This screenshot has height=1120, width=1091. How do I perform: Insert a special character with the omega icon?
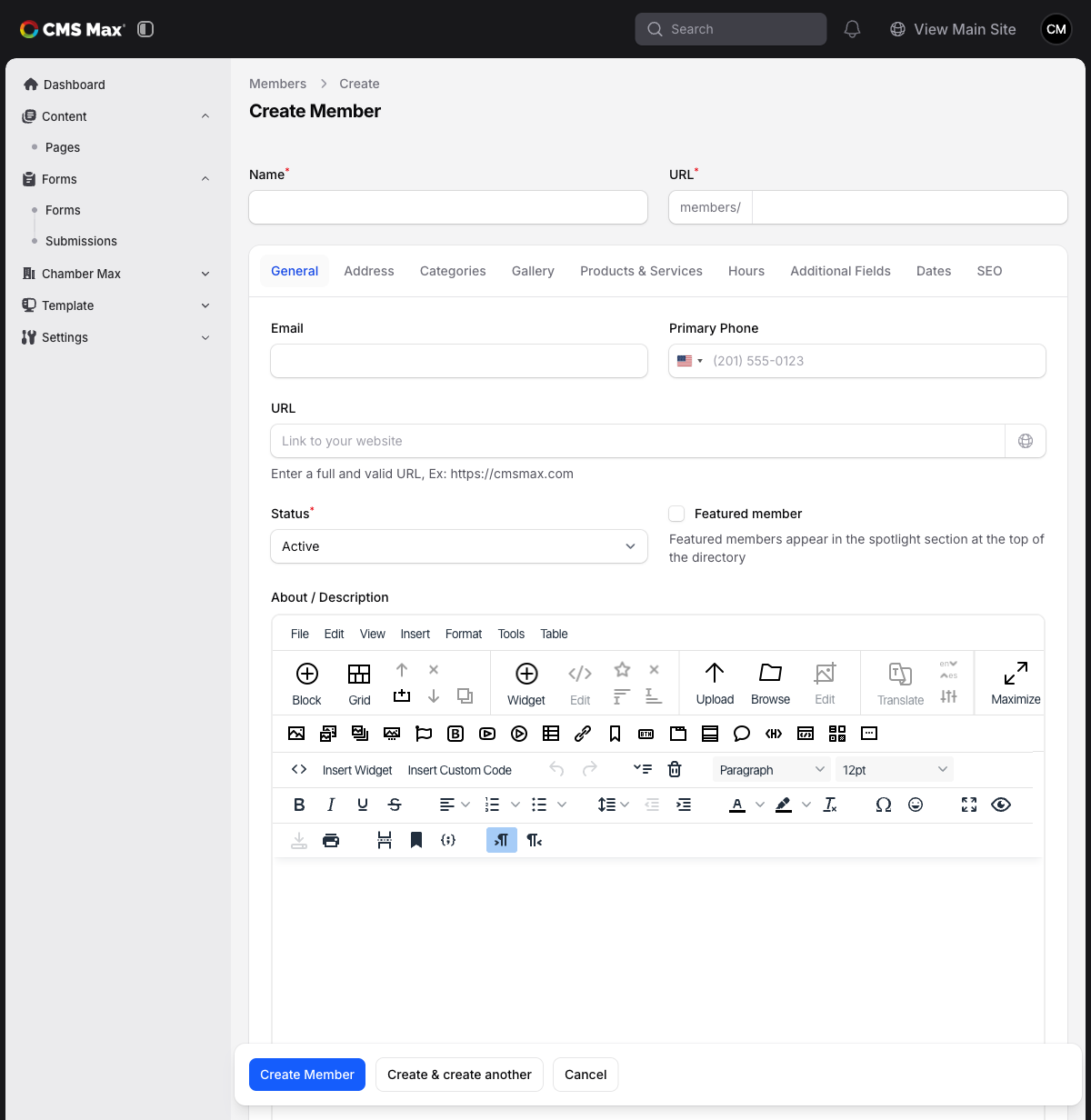pos(883,805)
